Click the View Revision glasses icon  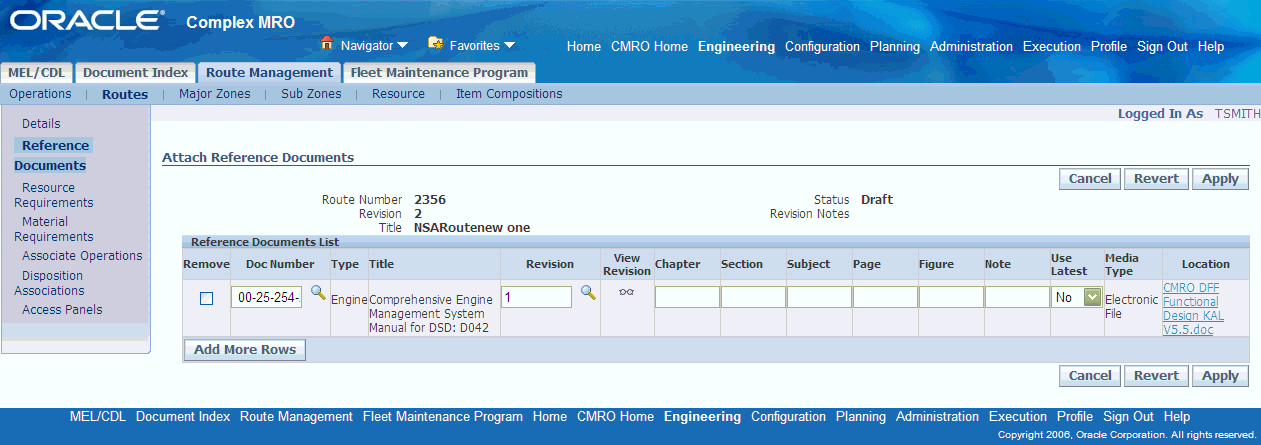pos(627,292)
